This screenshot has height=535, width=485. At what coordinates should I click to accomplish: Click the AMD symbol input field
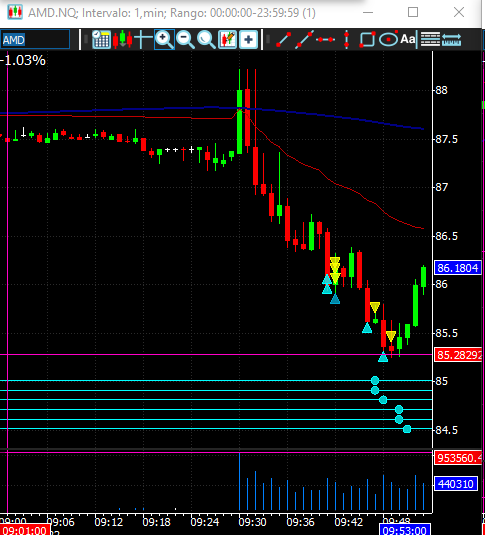tap(35, 40)
